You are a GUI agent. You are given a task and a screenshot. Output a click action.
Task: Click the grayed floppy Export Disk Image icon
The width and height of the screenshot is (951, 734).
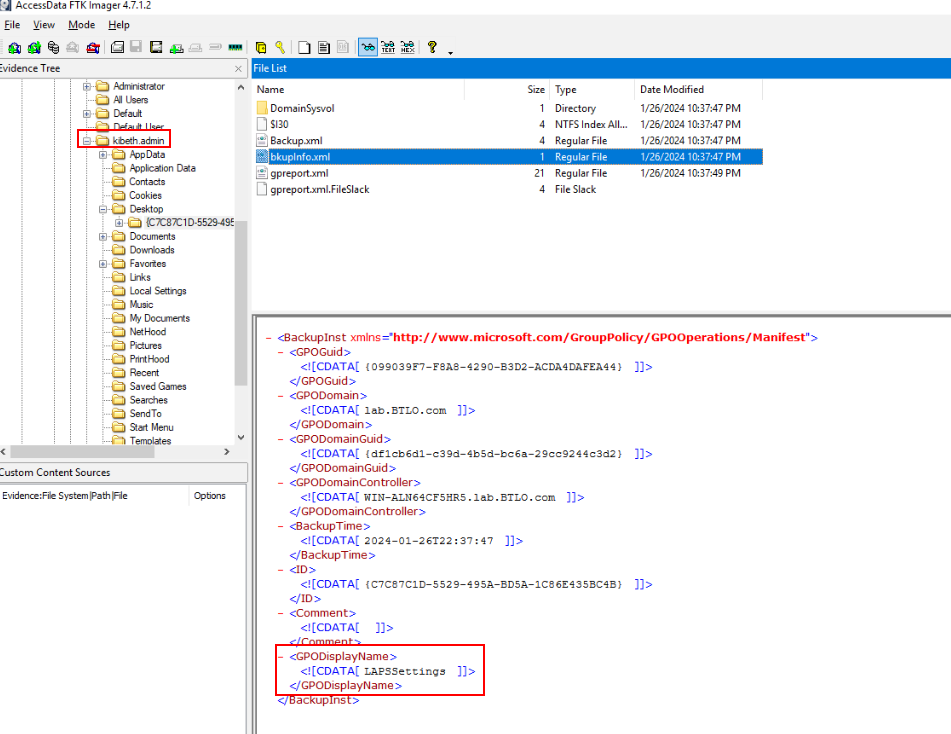point(136,47)
